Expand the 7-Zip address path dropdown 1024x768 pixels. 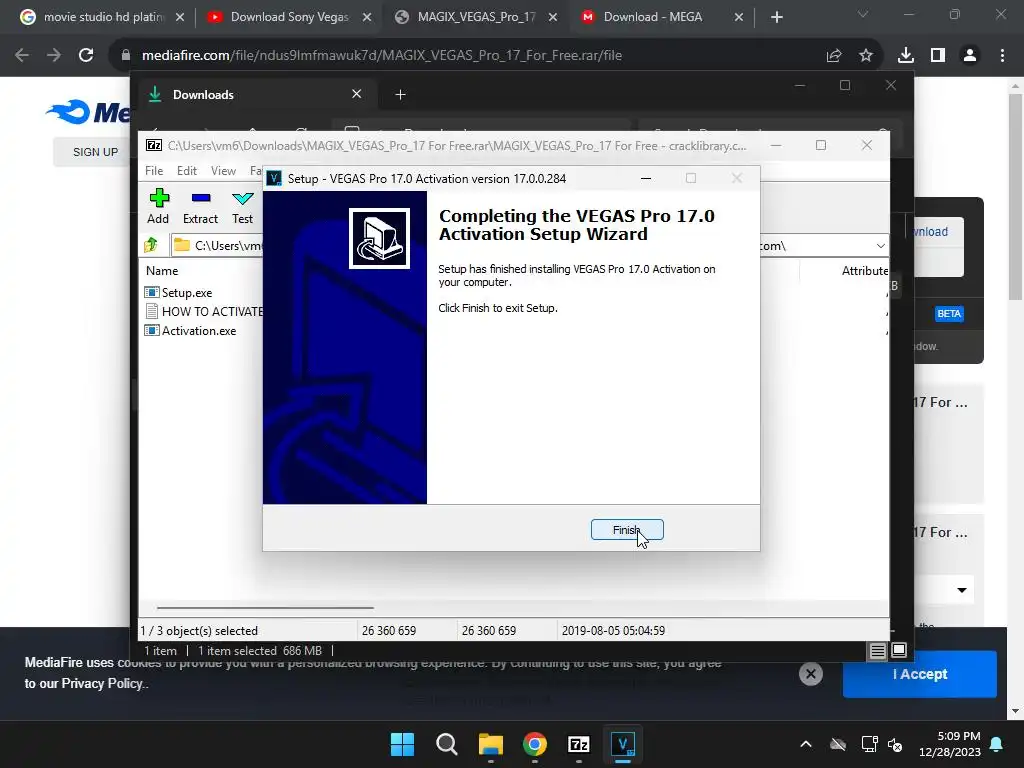point(880,246)
